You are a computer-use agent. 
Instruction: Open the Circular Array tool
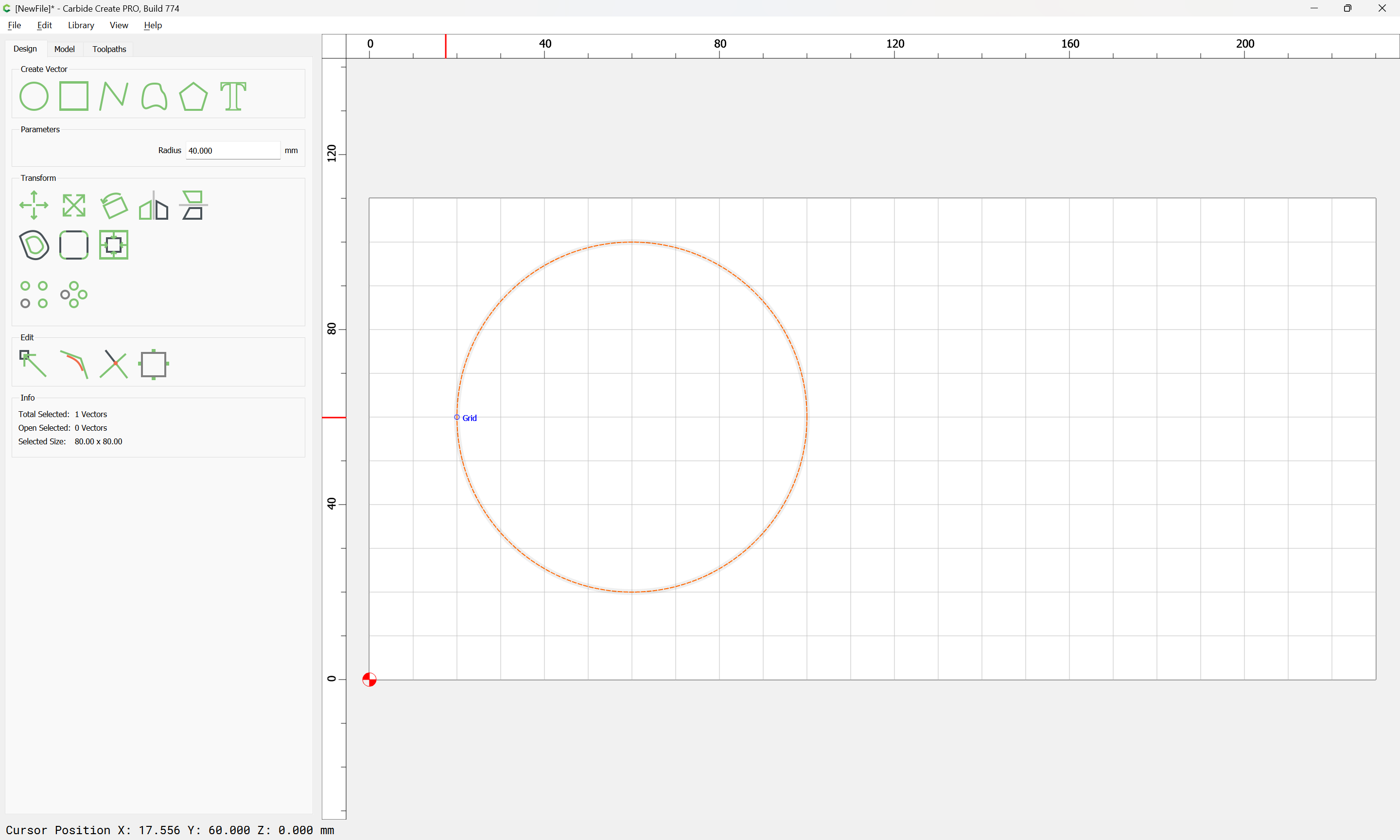click(73, 294)
